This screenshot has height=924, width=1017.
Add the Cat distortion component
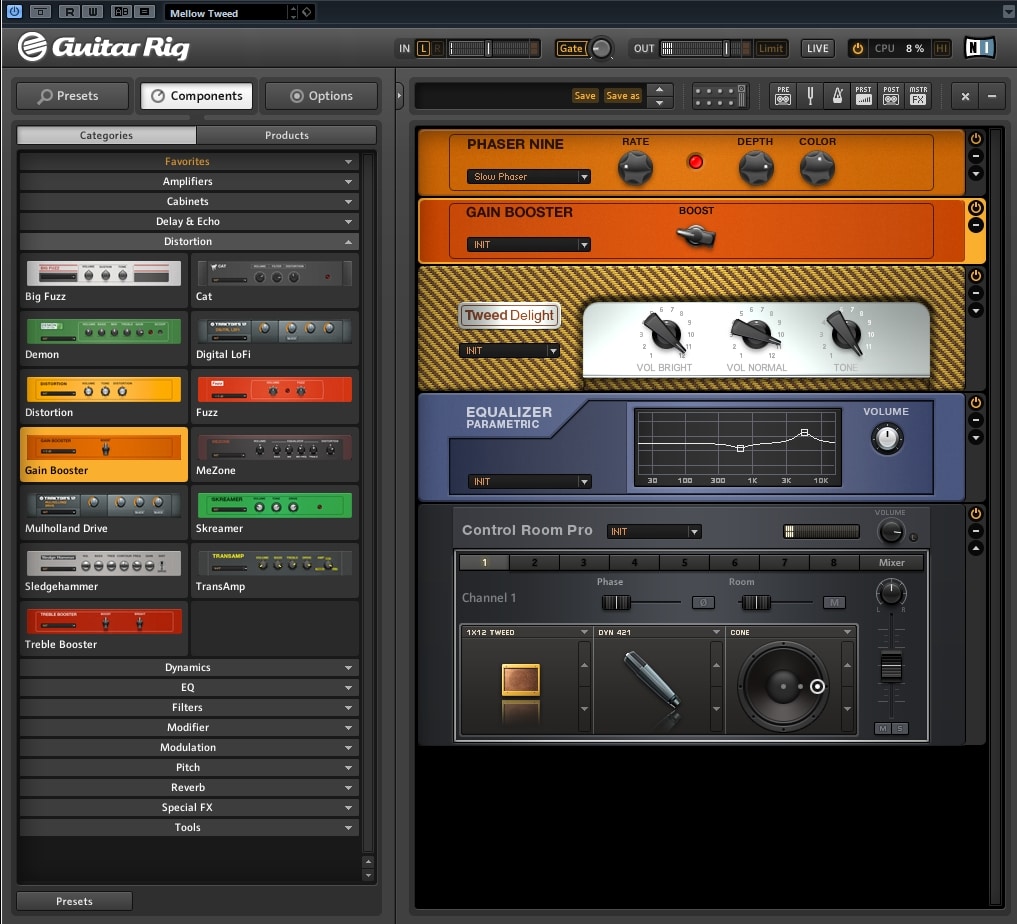274,281
